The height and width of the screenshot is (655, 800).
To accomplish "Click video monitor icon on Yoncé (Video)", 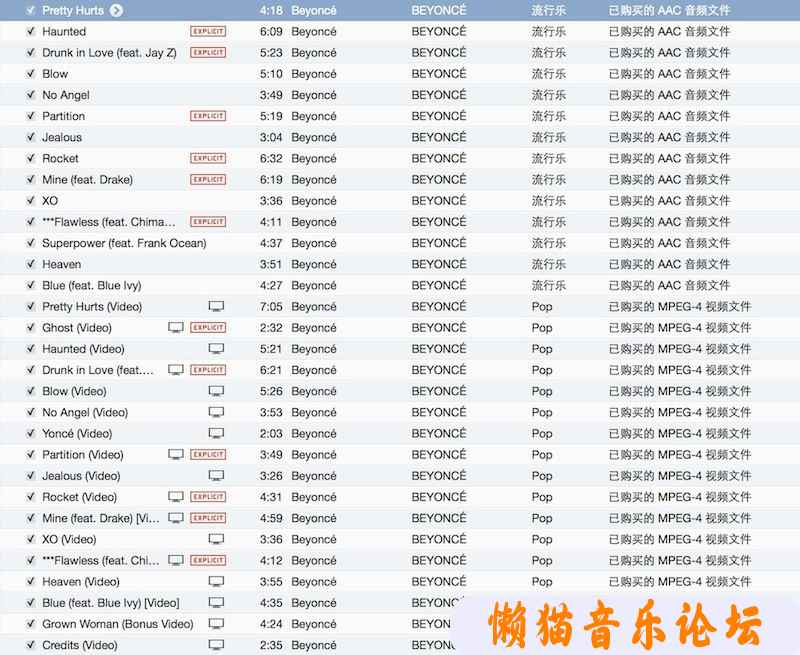I will coord(216,434).
